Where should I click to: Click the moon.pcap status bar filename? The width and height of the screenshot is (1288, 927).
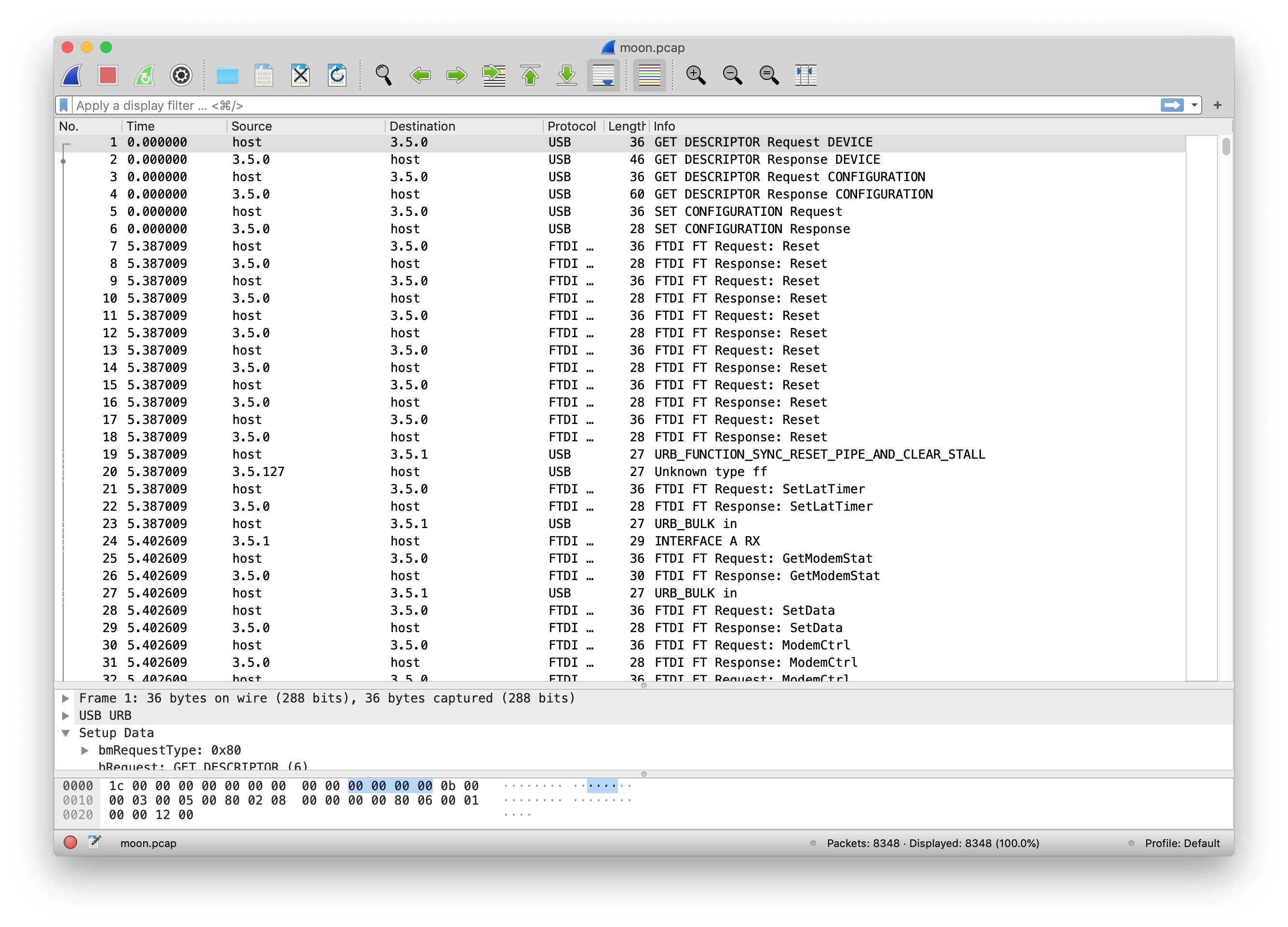pyautogui.click(x=148, y=843)
